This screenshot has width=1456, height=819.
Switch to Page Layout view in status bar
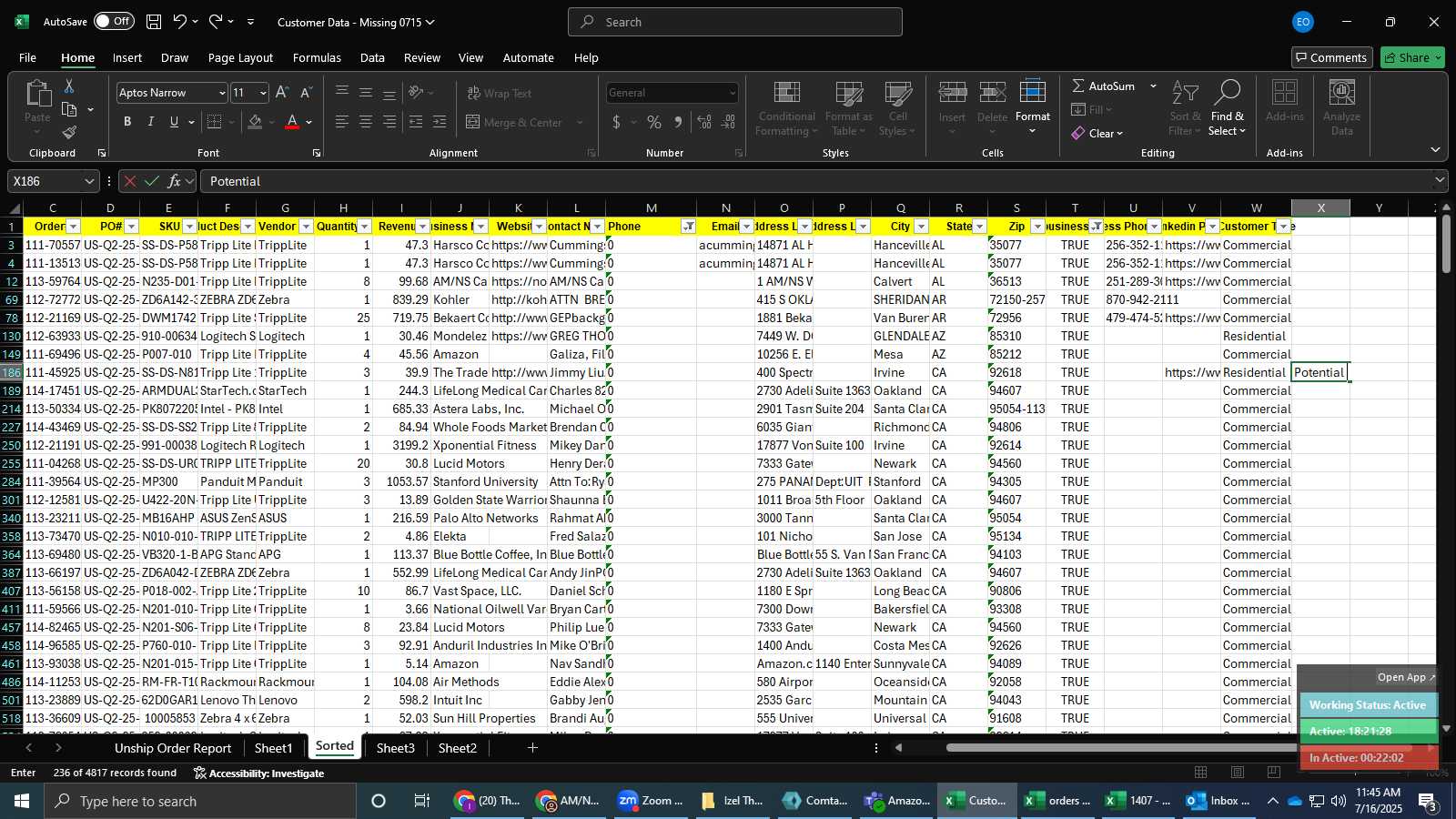[1238, 773]
